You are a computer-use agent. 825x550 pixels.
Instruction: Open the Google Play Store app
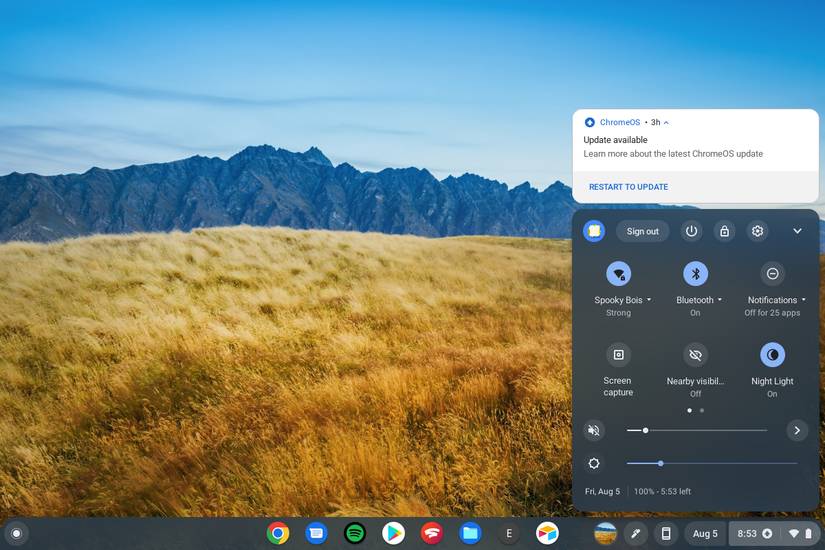click(x=393, y=533)
